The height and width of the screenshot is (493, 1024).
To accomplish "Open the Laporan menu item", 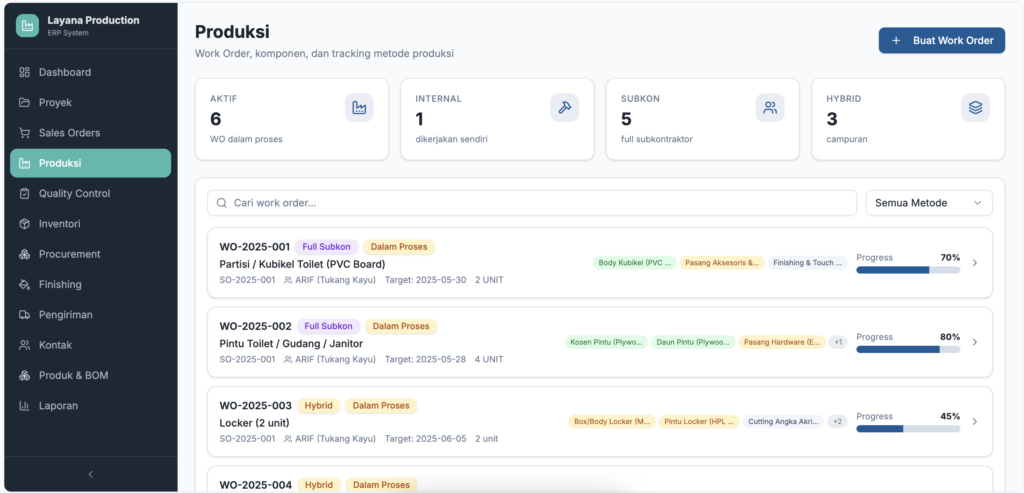I will click(x=91, y=406).
